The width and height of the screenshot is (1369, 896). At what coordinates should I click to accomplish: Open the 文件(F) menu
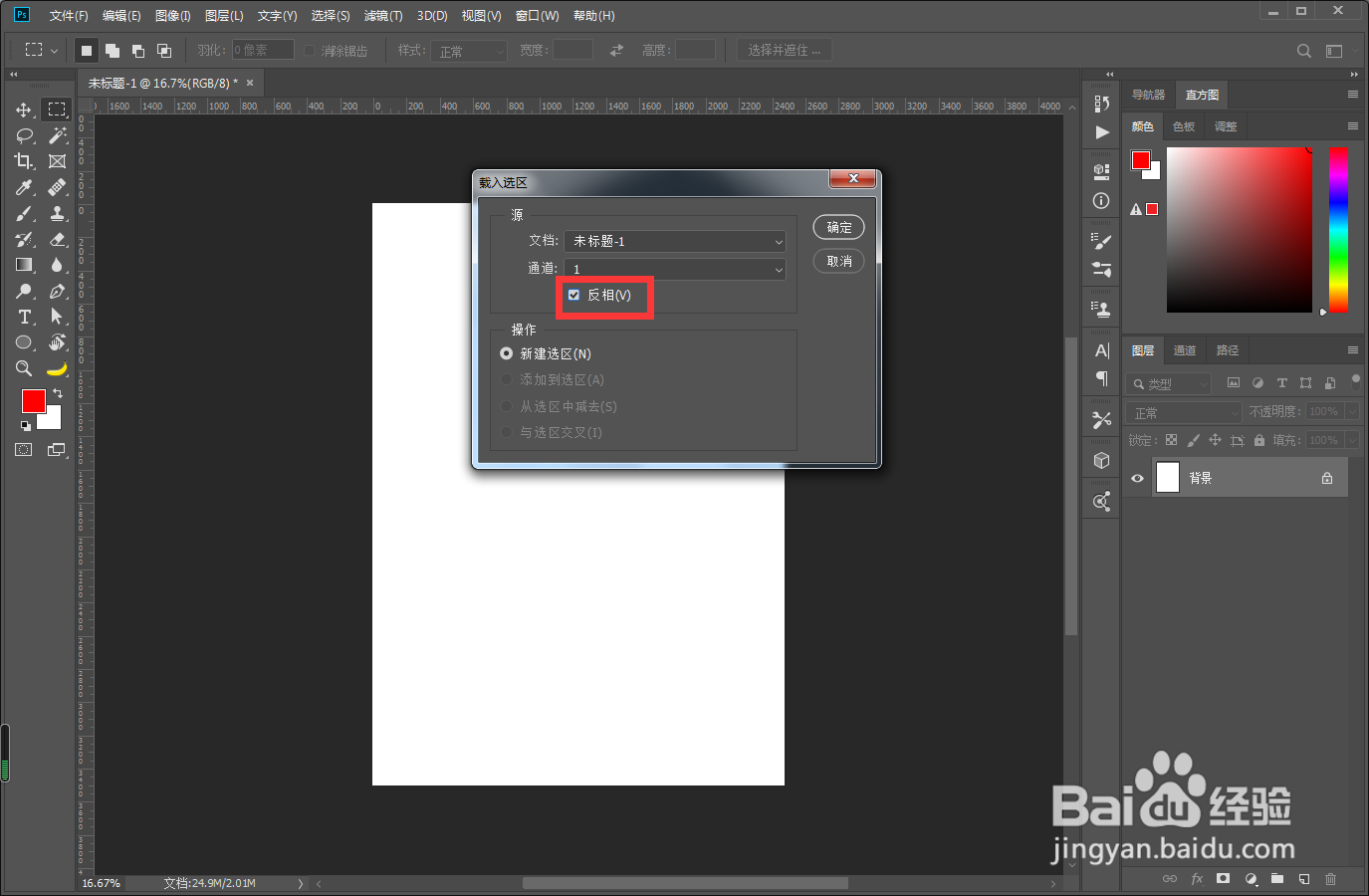coord(69,16)
